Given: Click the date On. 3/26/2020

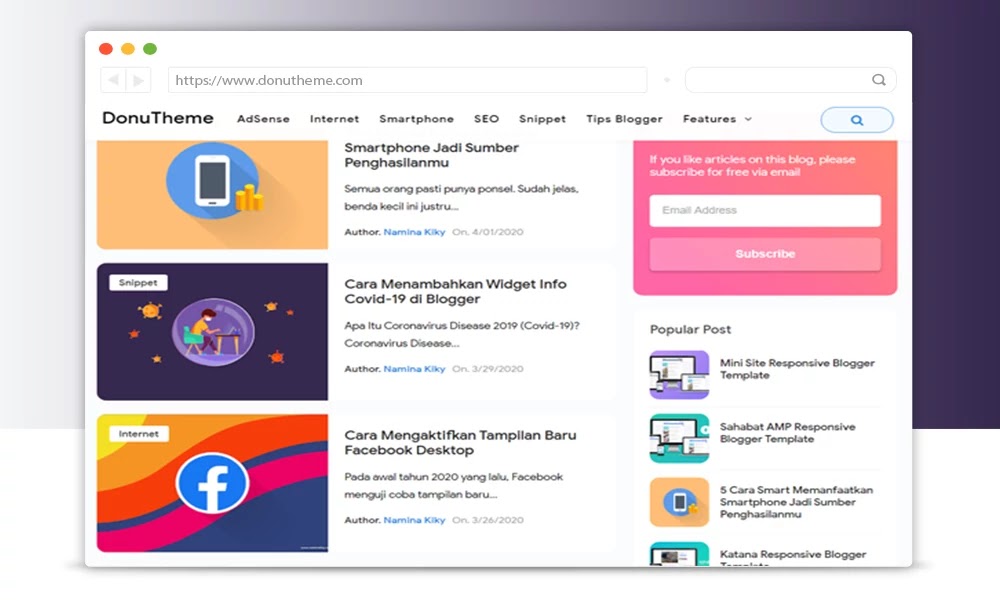Looking at the screenshot, I should tap(488, 520).
